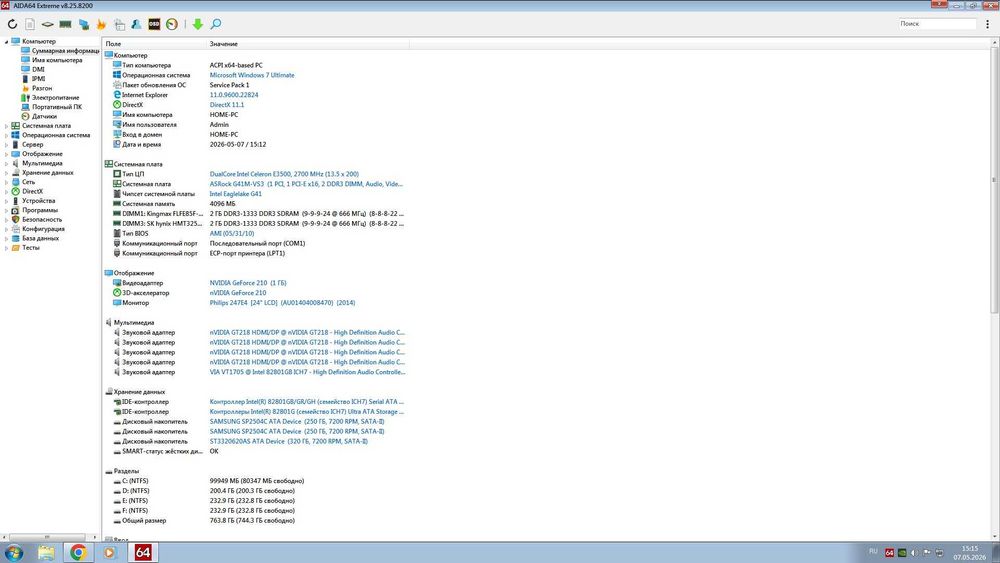Image resolution: width=1000 pixels, height=563 pixels.
Task: Open Windows Explorer folder on taskbar
Action: click(x=46, y=552)
